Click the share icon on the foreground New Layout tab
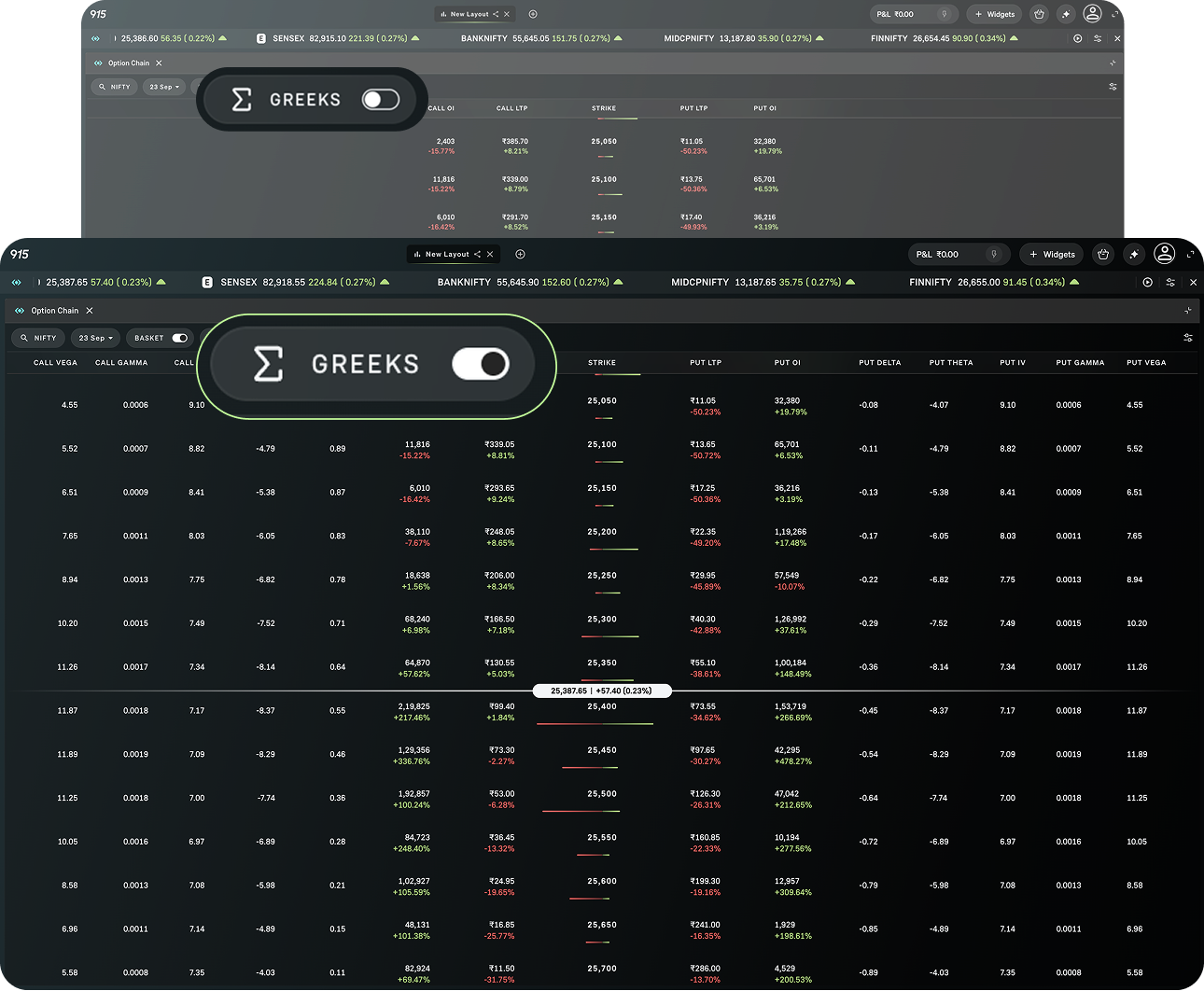 click(x=477, y=254)
